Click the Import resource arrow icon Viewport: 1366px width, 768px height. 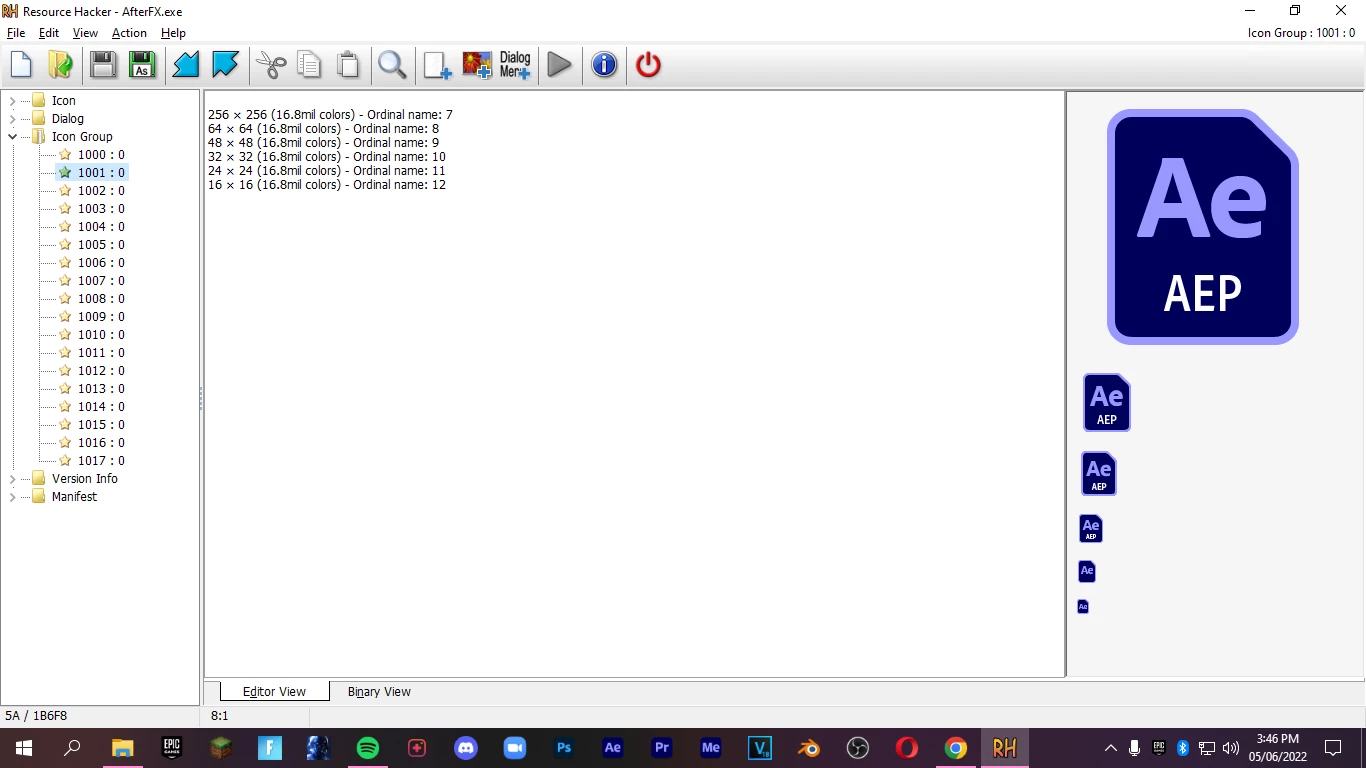coord(186,65)
